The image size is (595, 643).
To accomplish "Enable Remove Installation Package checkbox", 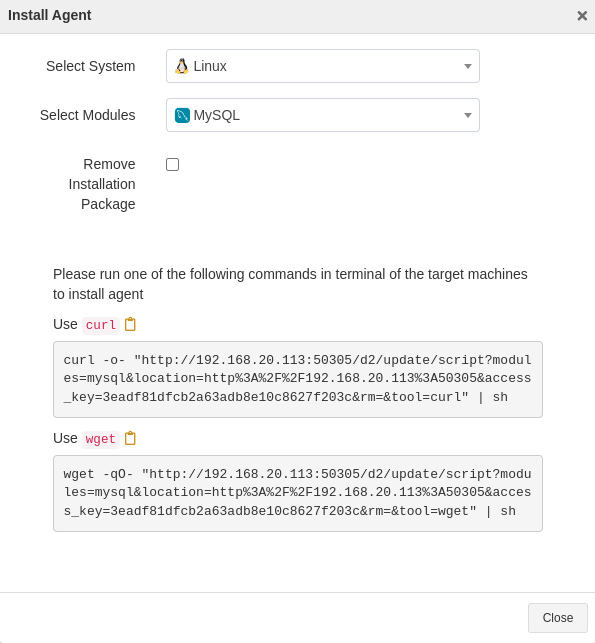I will 173,164.
